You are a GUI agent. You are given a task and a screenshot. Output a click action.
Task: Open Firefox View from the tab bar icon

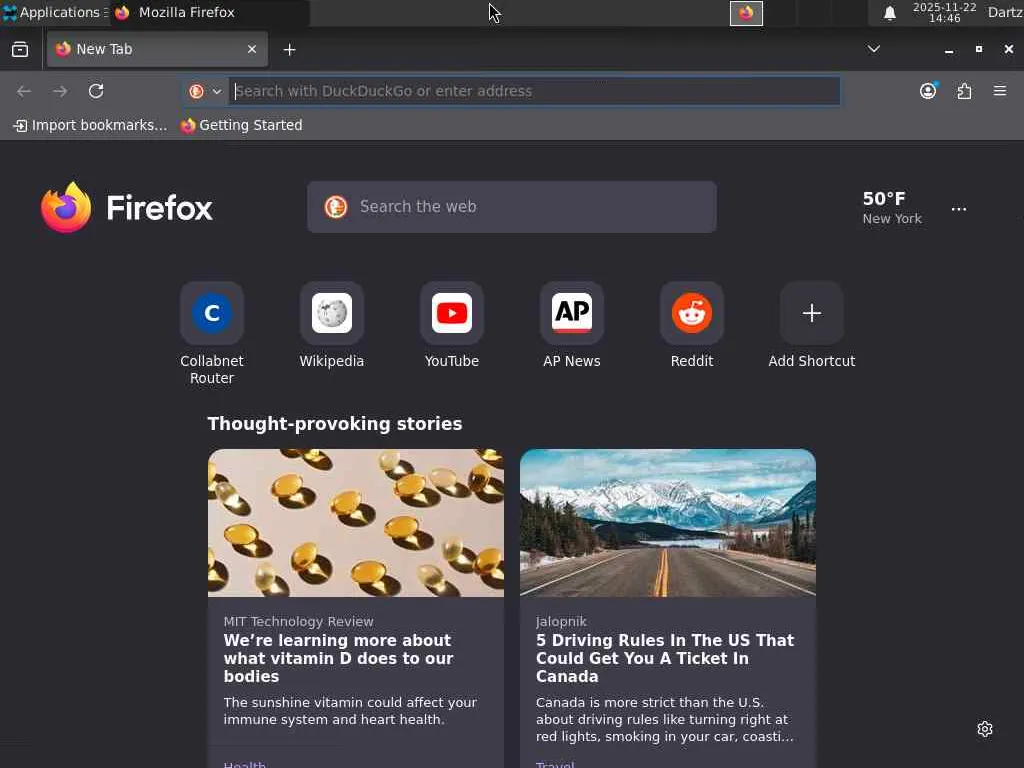pyautogui.click(x=20, y=50)
